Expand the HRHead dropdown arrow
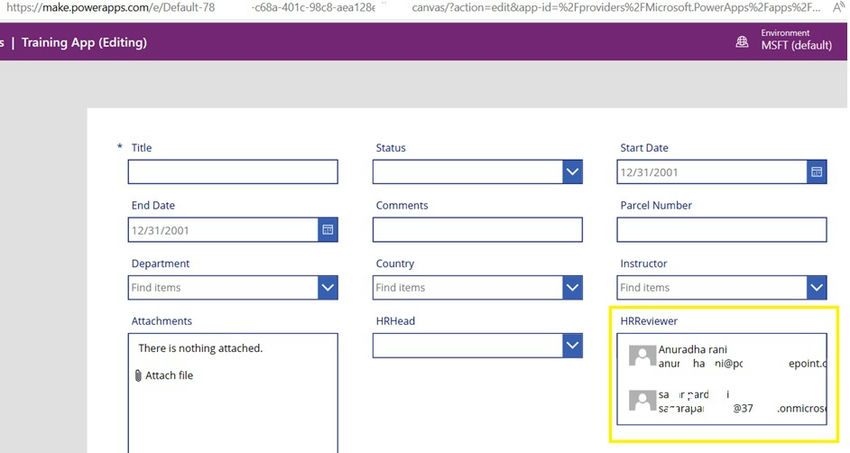Viewport: 850px width, 453px height. pos(572,345)
